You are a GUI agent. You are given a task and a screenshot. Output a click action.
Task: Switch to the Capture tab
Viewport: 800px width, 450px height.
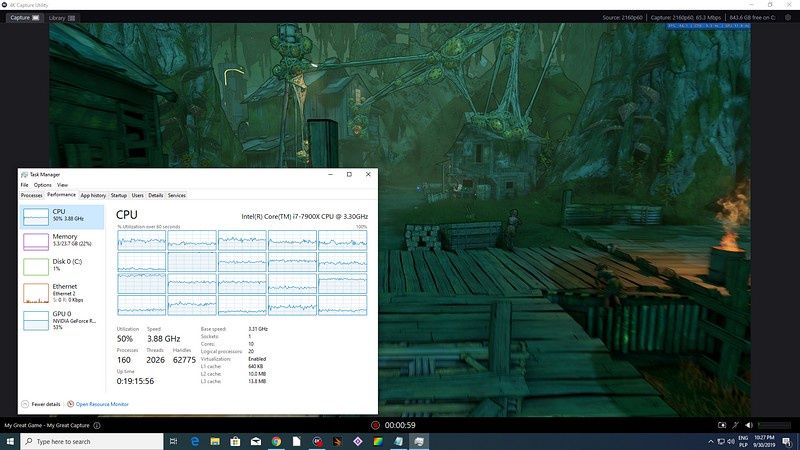(x=24, y=17)
